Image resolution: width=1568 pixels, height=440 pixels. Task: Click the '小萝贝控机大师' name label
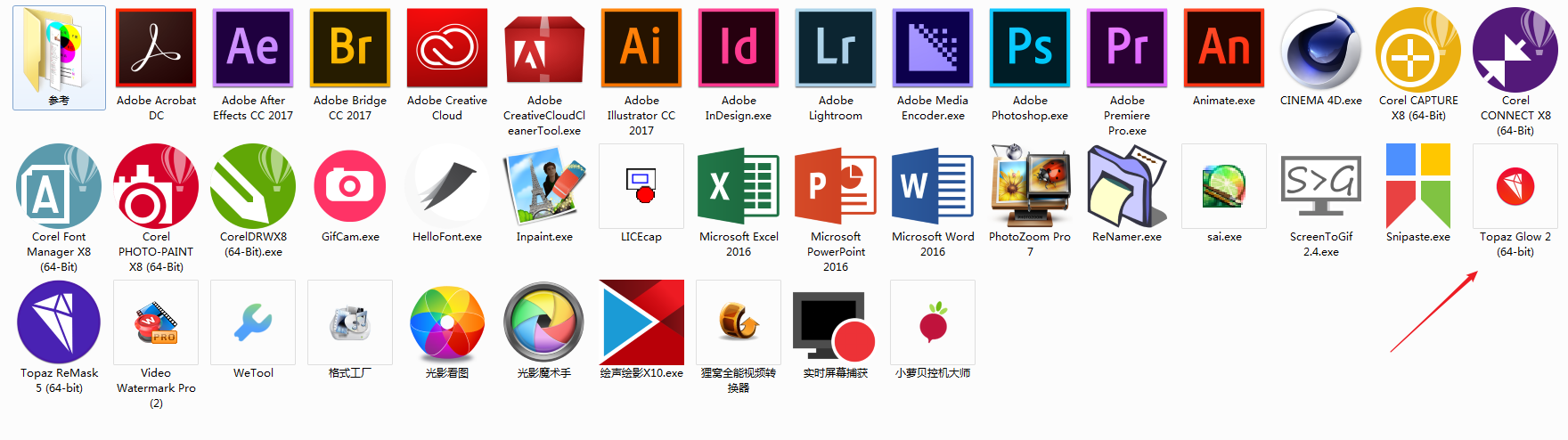click(x=933, y=373)
